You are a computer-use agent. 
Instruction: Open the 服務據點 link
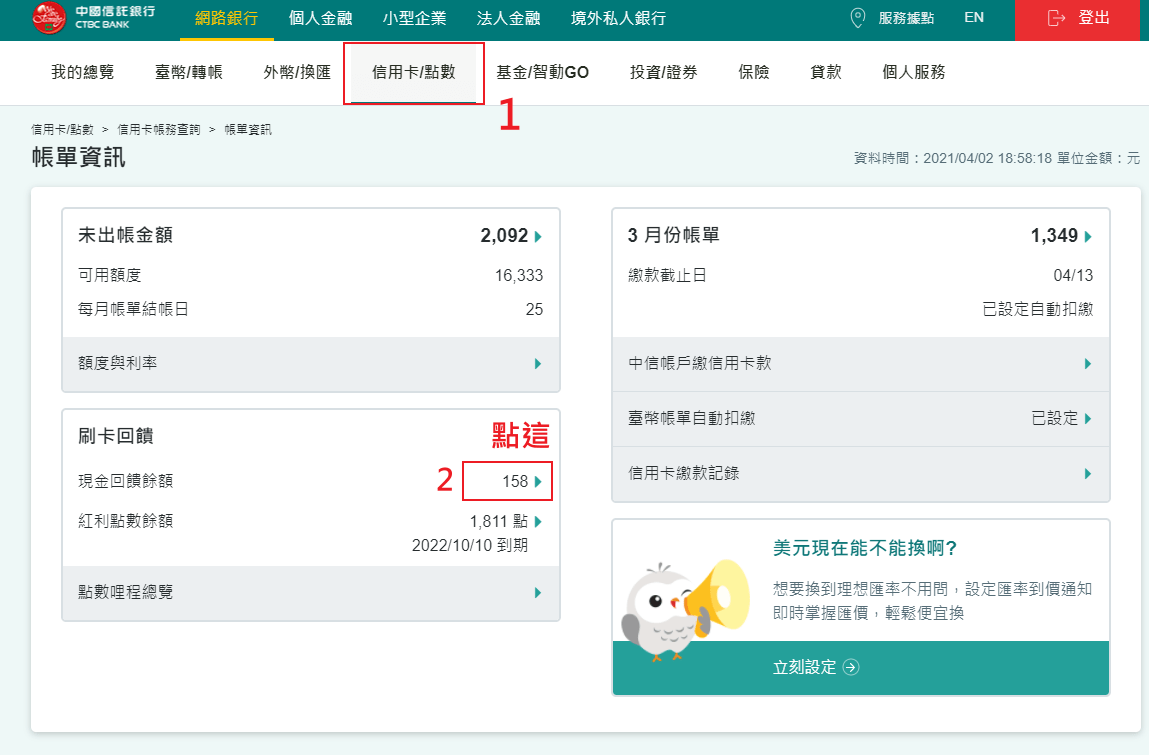coord(906,18)
